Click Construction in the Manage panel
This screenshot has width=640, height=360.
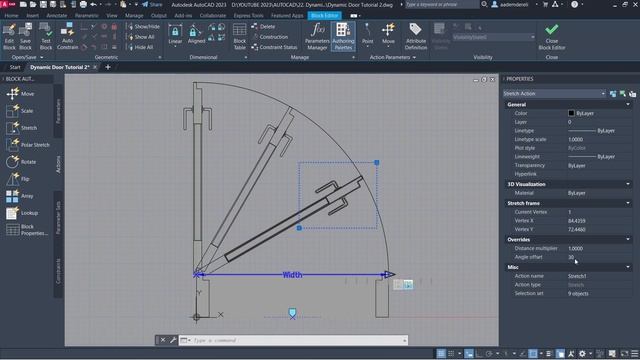click(x=270, y=37)
